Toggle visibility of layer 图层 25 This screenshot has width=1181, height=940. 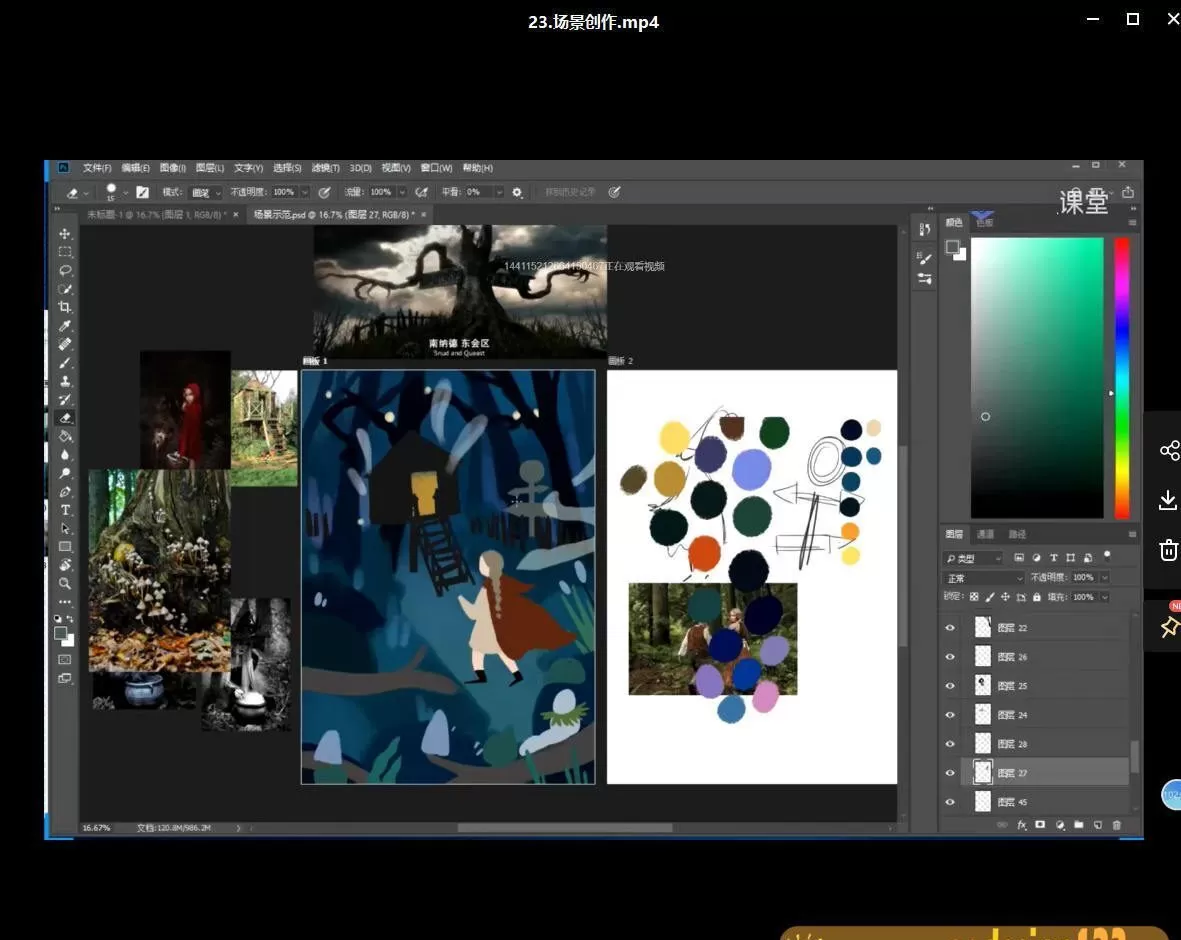point(950,686)
